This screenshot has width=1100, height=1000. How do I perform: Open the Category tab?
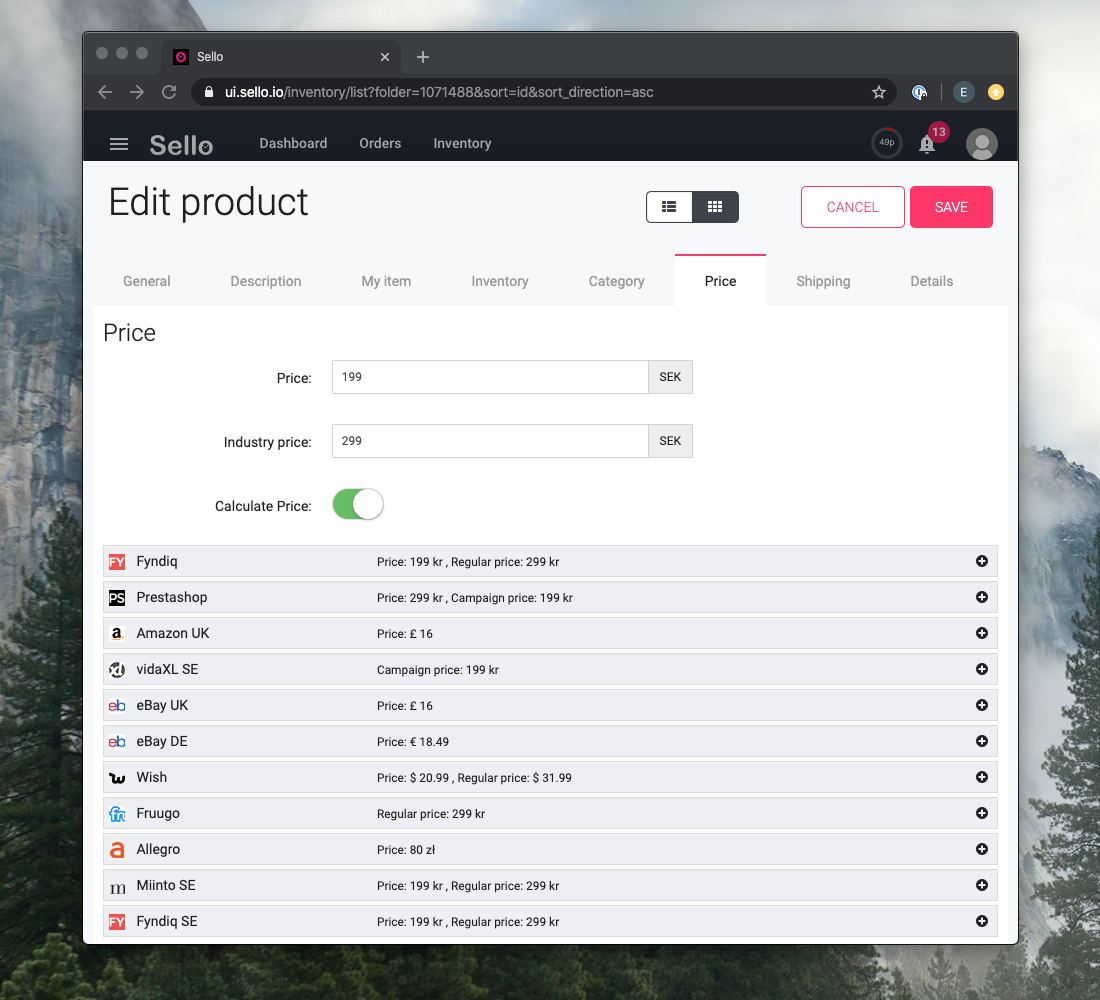pos(617,281)
